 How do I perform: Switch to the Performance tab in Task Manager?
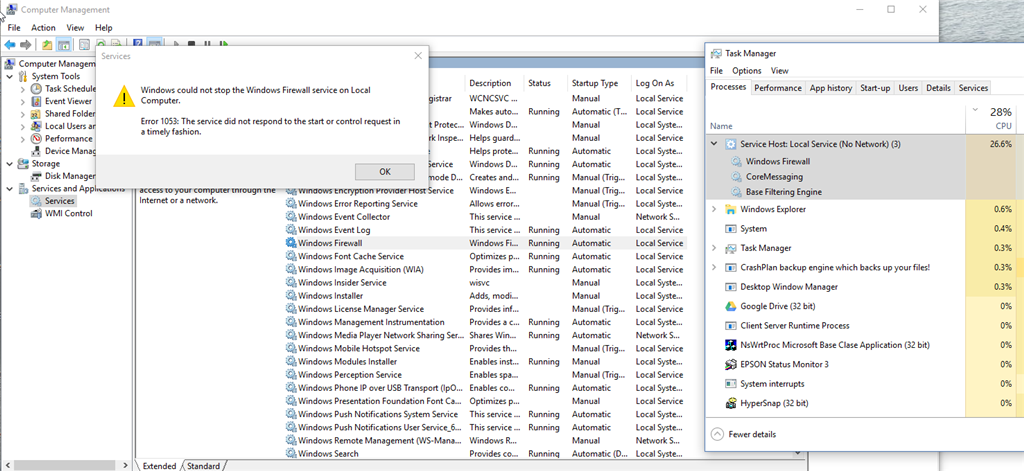click(x=778, y=88)
